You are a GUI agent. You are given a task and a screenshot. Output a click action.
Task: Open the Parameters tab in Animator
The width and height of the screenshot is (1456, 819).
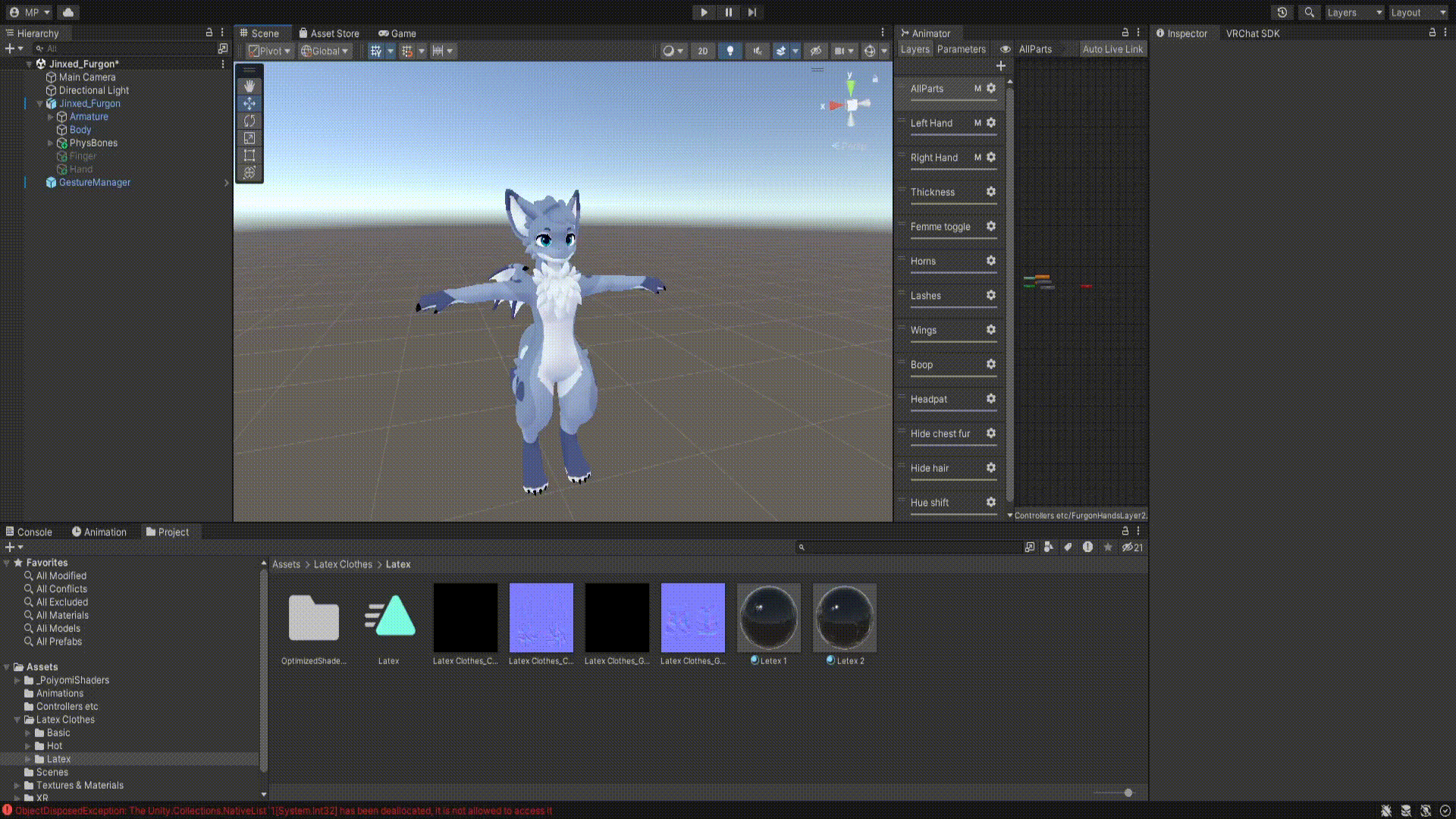coord(961,49)
